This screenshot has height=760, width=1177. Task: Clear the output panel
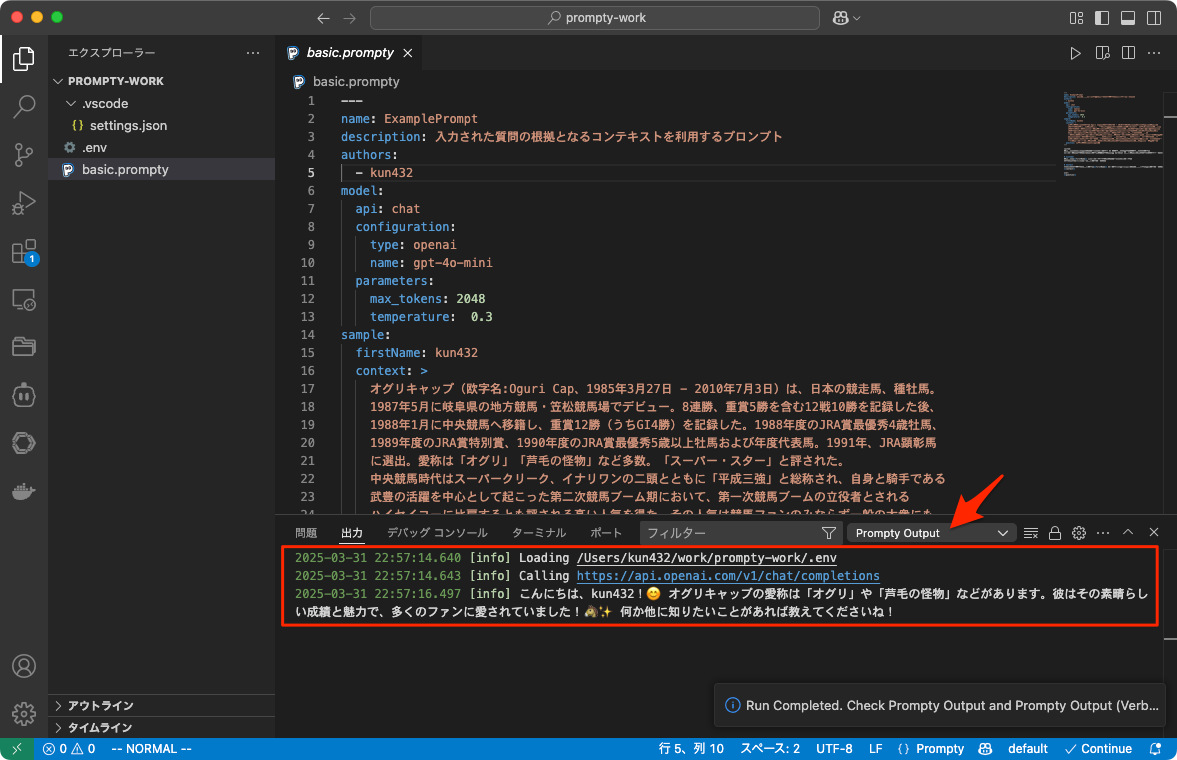[1031, 533]
